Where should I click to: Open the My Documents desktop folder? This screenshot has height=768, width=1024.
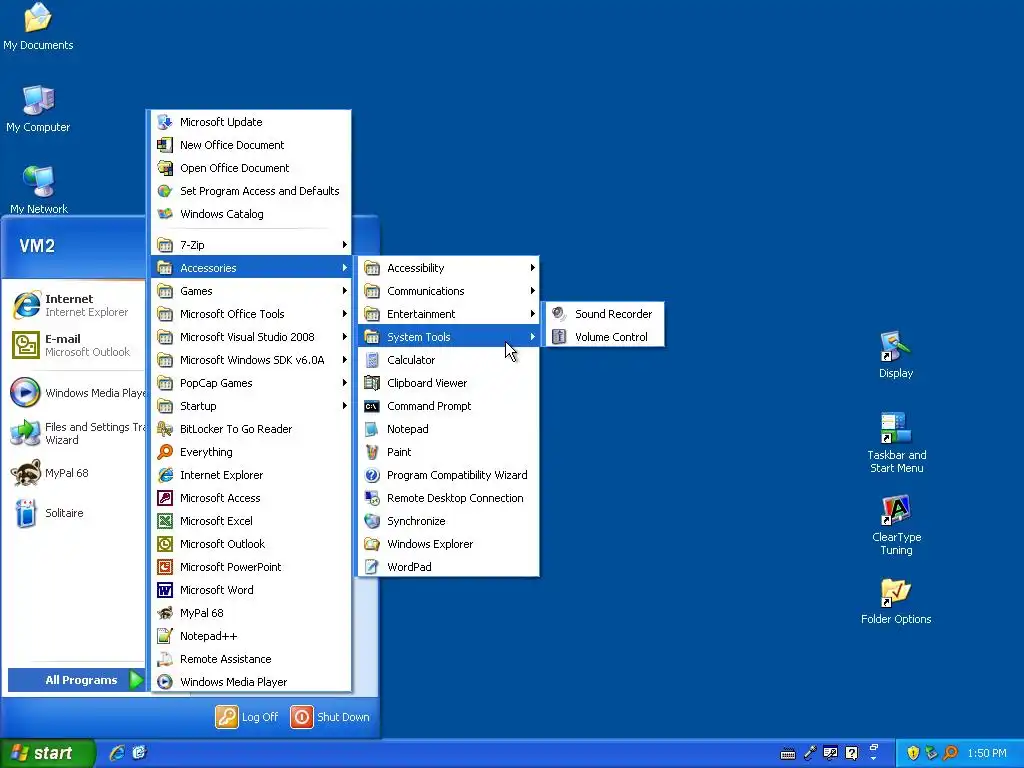[x=38, y=27]
